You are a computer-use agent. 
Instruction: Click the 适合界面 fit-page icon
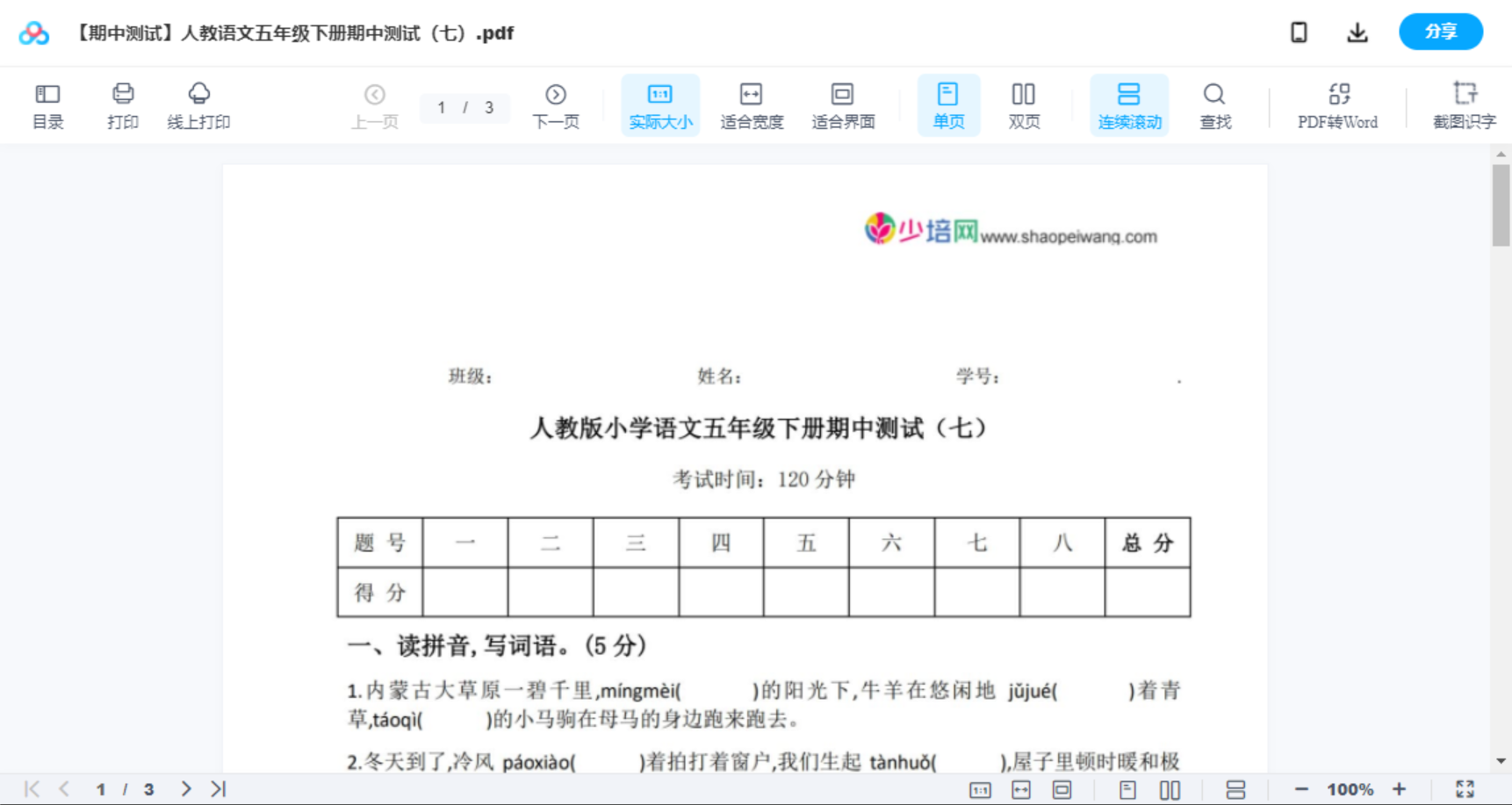(x=842, y=104)
